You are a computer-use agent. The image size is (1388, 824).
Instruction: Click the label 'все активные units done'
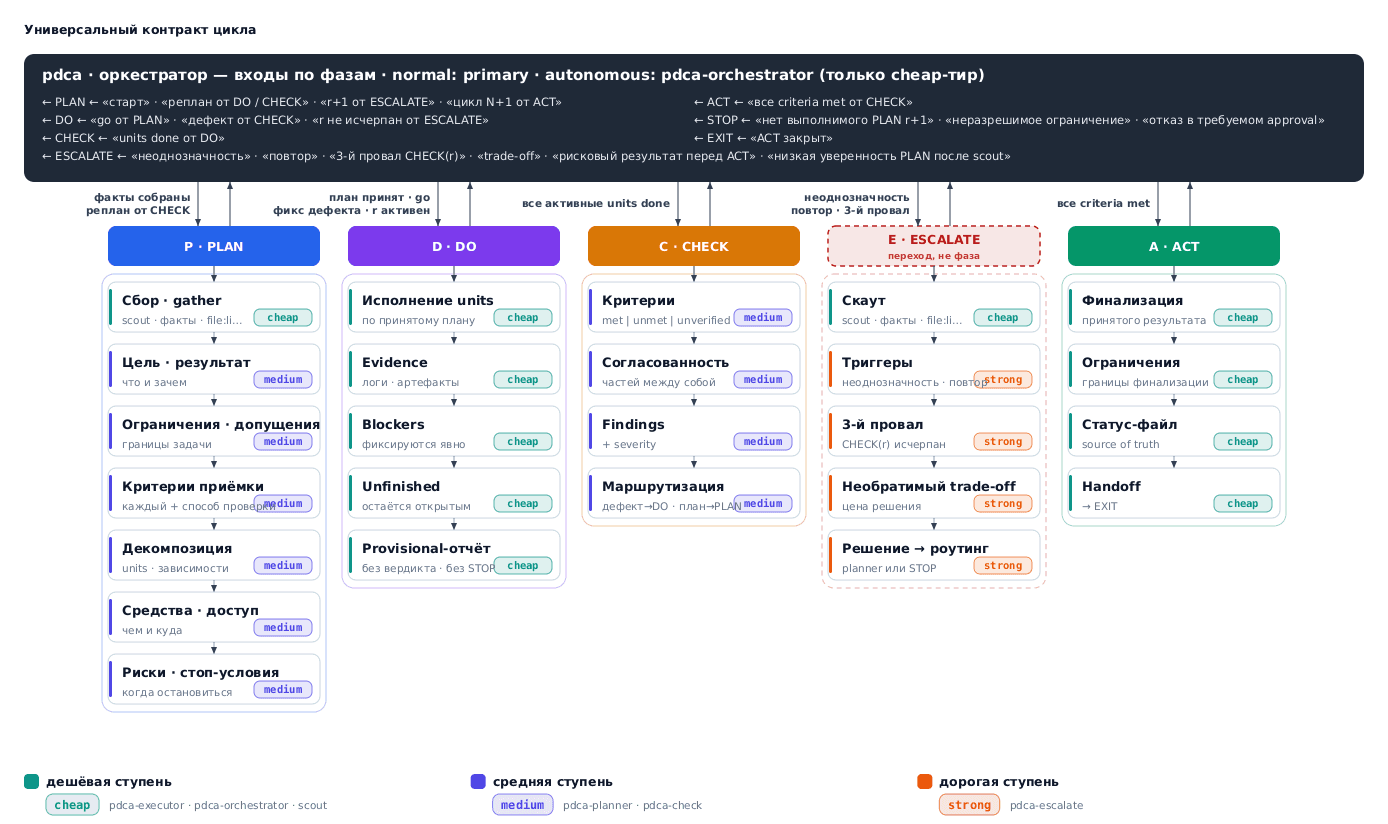pyautogui.click(x=596, y=204)
